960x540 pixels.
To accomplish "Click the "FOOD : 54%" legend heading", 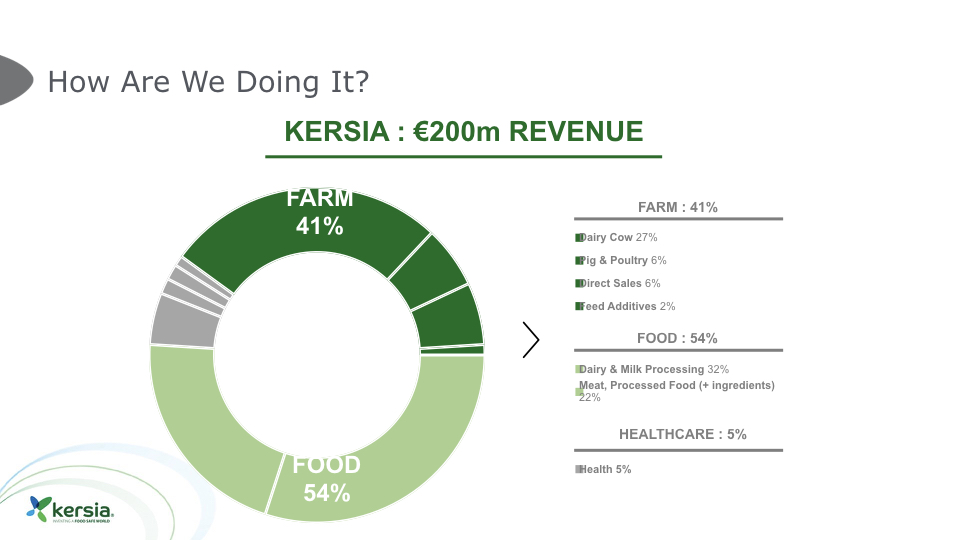I will click(677, 338).
